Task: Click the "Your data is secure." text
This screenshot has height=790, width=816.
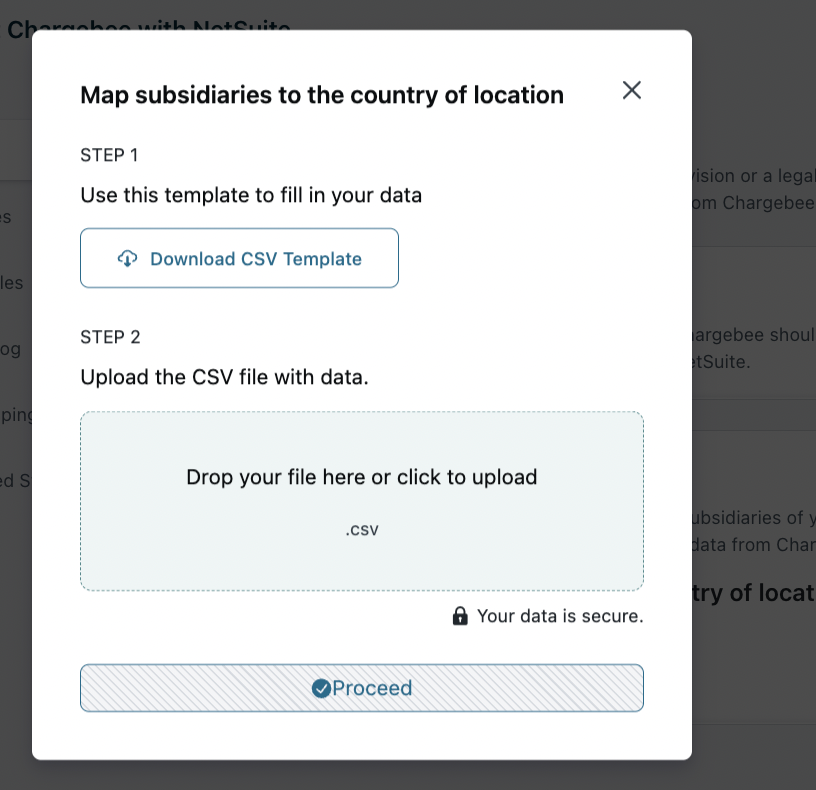Action: pos(560,616)
